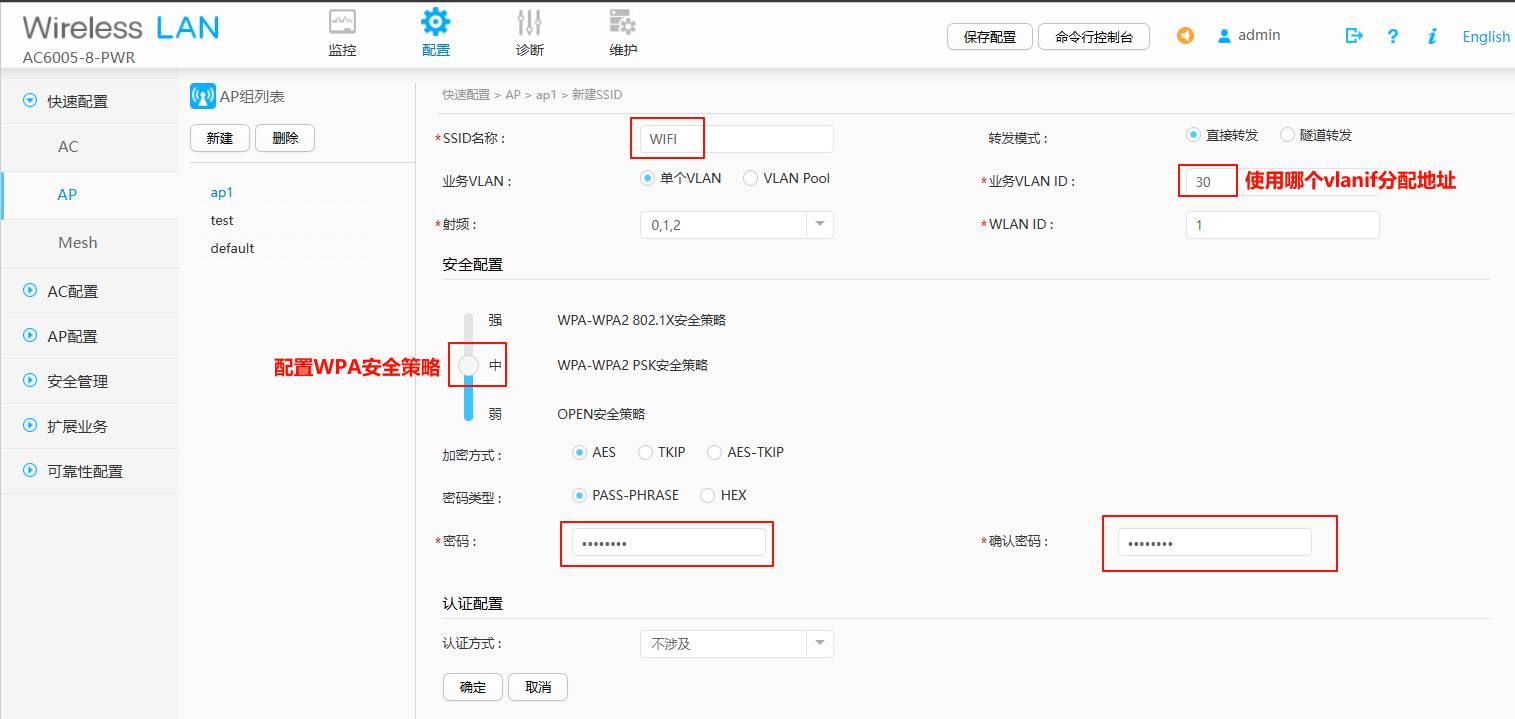Expand the AC配置 sidebar section
Image resolution: width=1515 pixels, height=719 pixels.
[x=29, y=291]
